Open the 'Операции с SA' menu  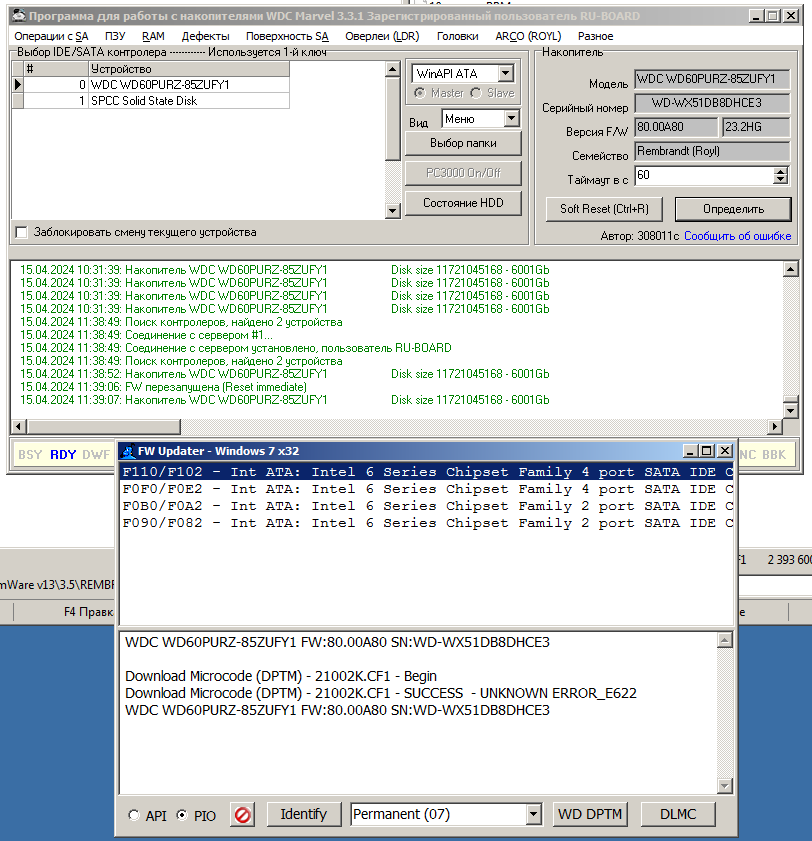click(x=51, y=36)
